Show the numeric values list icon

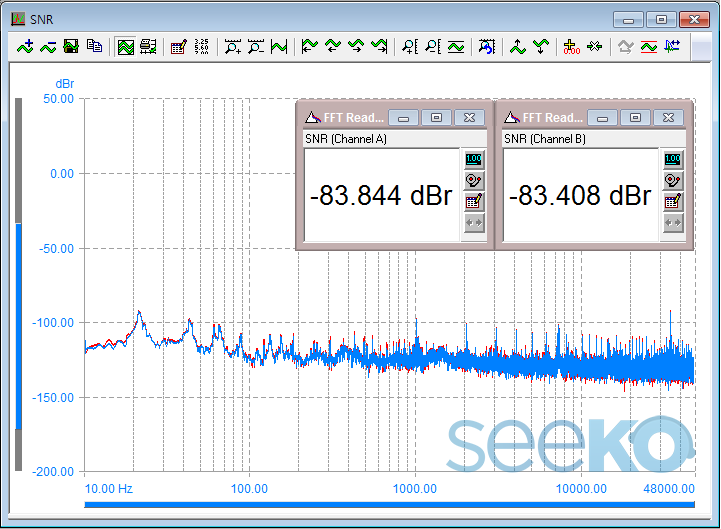201,46
